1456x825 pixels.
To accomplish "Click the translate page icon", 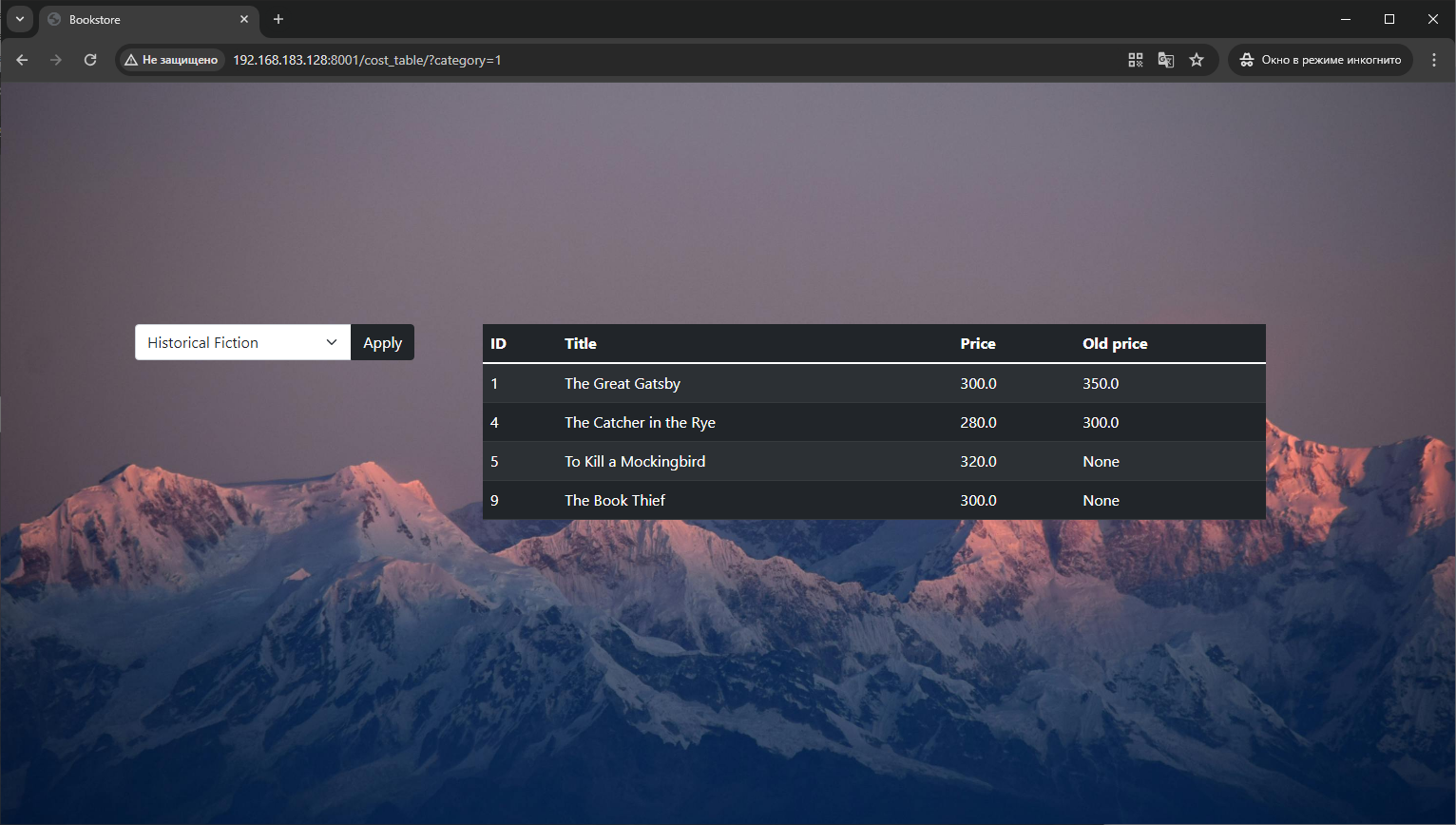I will [x=1165, y=60].
